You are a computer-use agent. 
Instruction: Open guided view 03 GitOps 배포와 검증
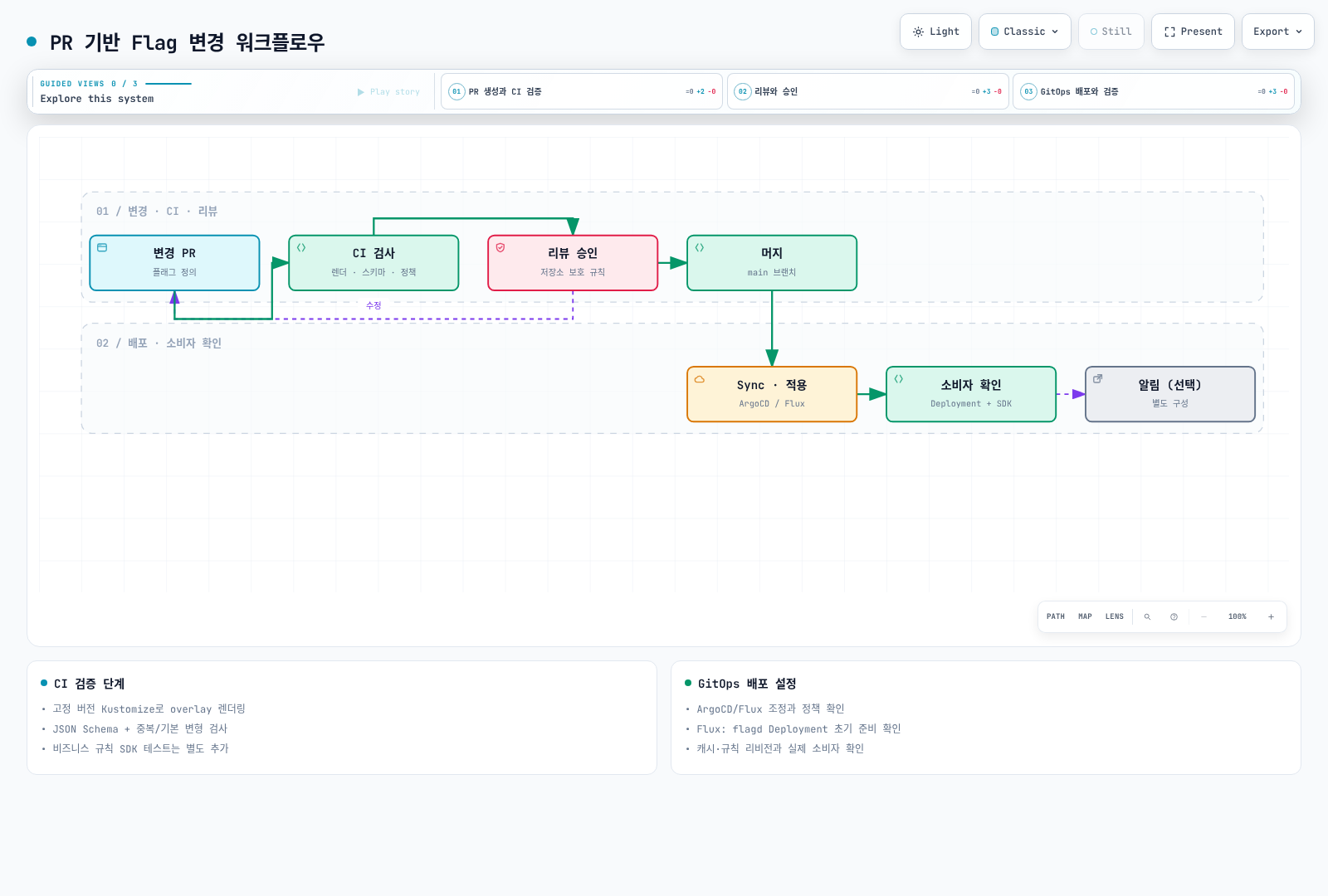pos(1154,91)
